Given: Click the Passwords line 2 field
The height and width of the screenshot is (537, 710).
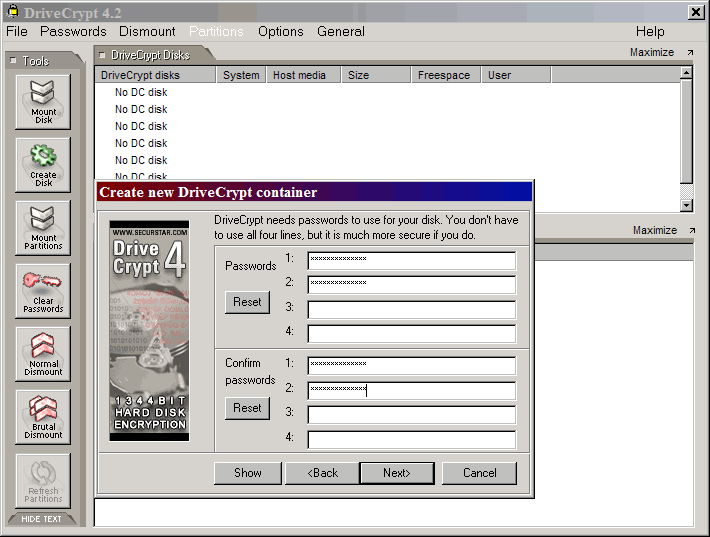Looking at the screenshot, I should coord(411,285).
